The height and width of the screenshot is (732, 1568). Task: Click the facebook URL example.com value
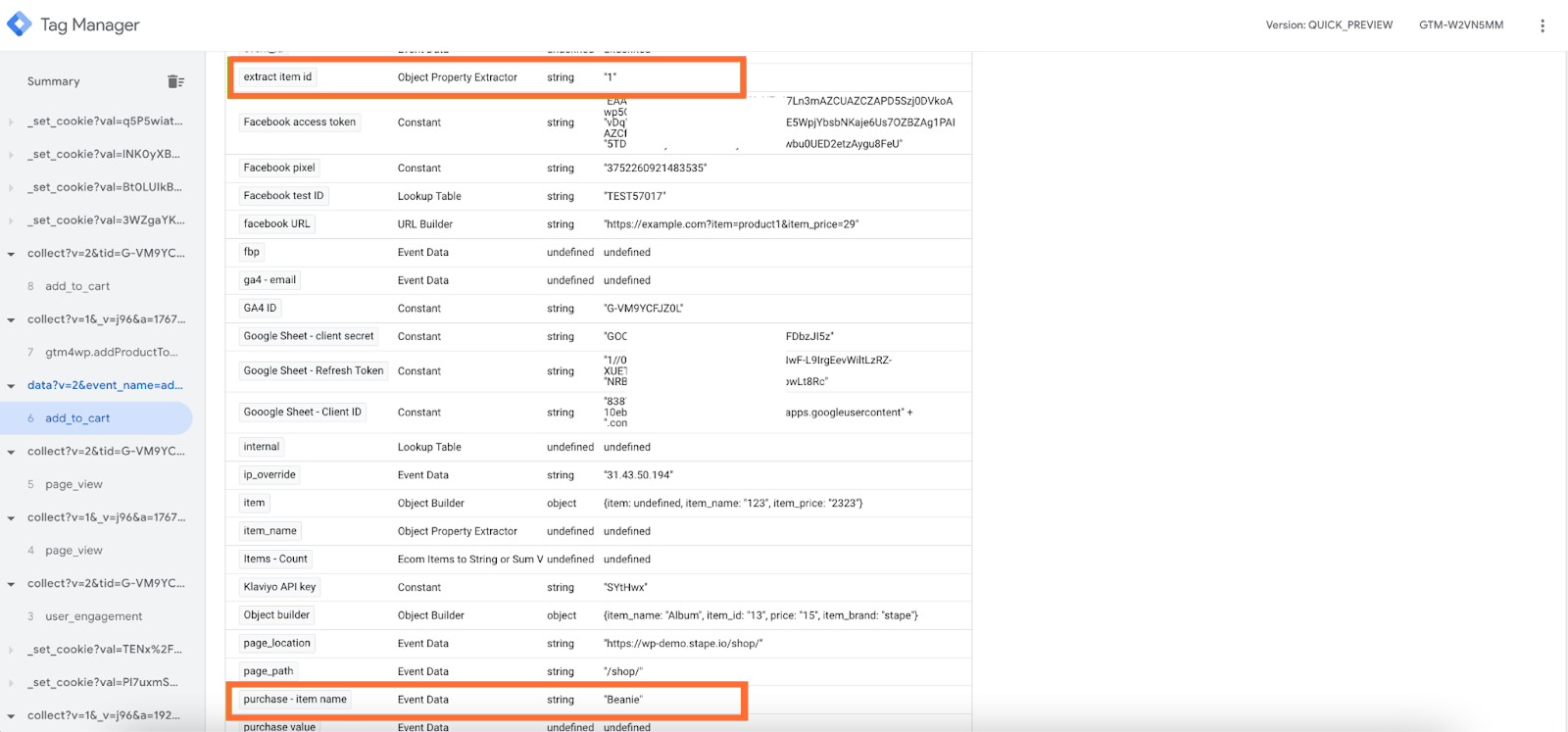point(731,224)
